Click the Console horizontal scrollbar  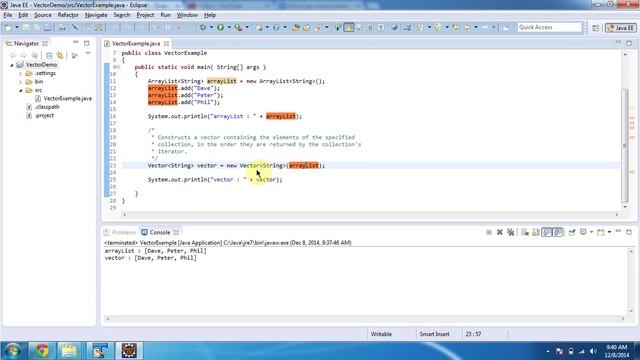point(365,319)
